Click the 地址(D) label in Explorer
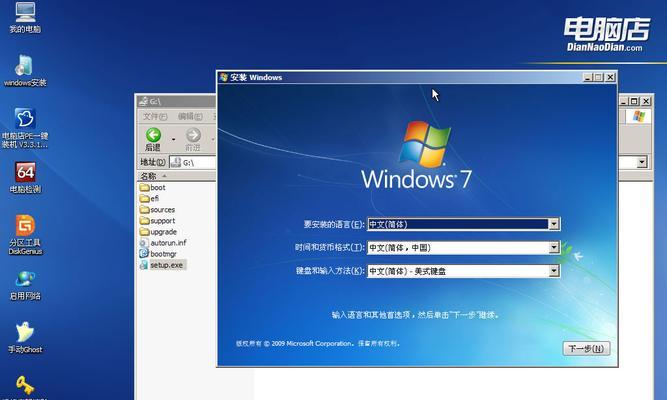Image resolution: width=667 pixels, height=400 pixels. pos(152,162)
